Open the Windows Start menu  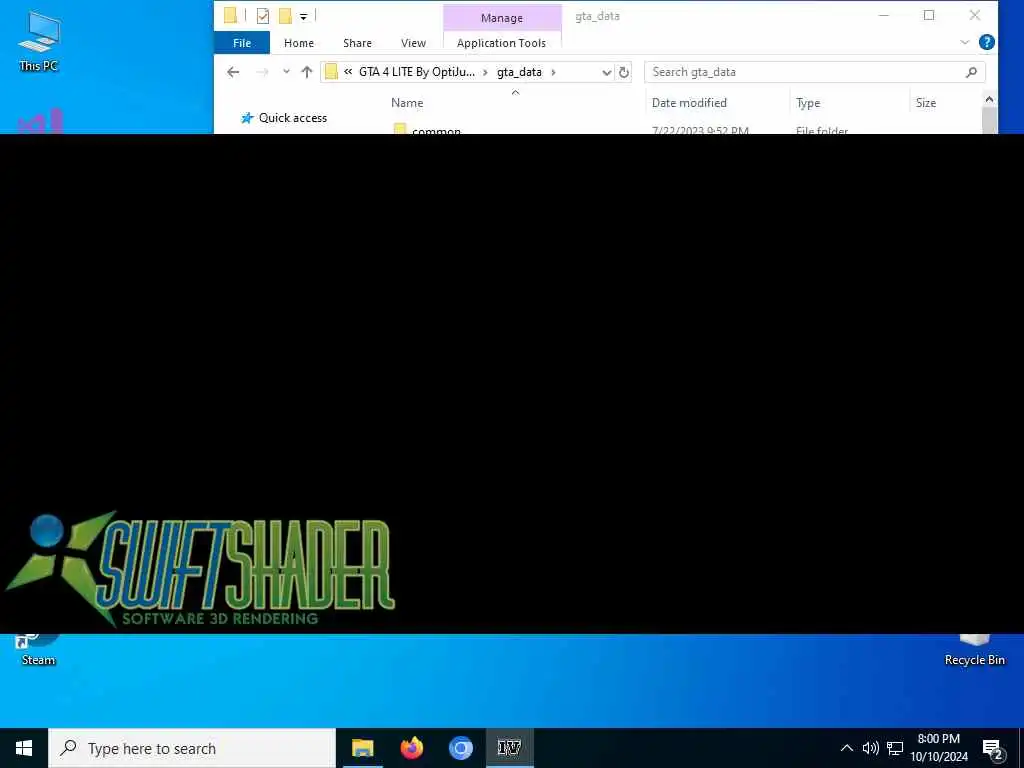[24, 748]
